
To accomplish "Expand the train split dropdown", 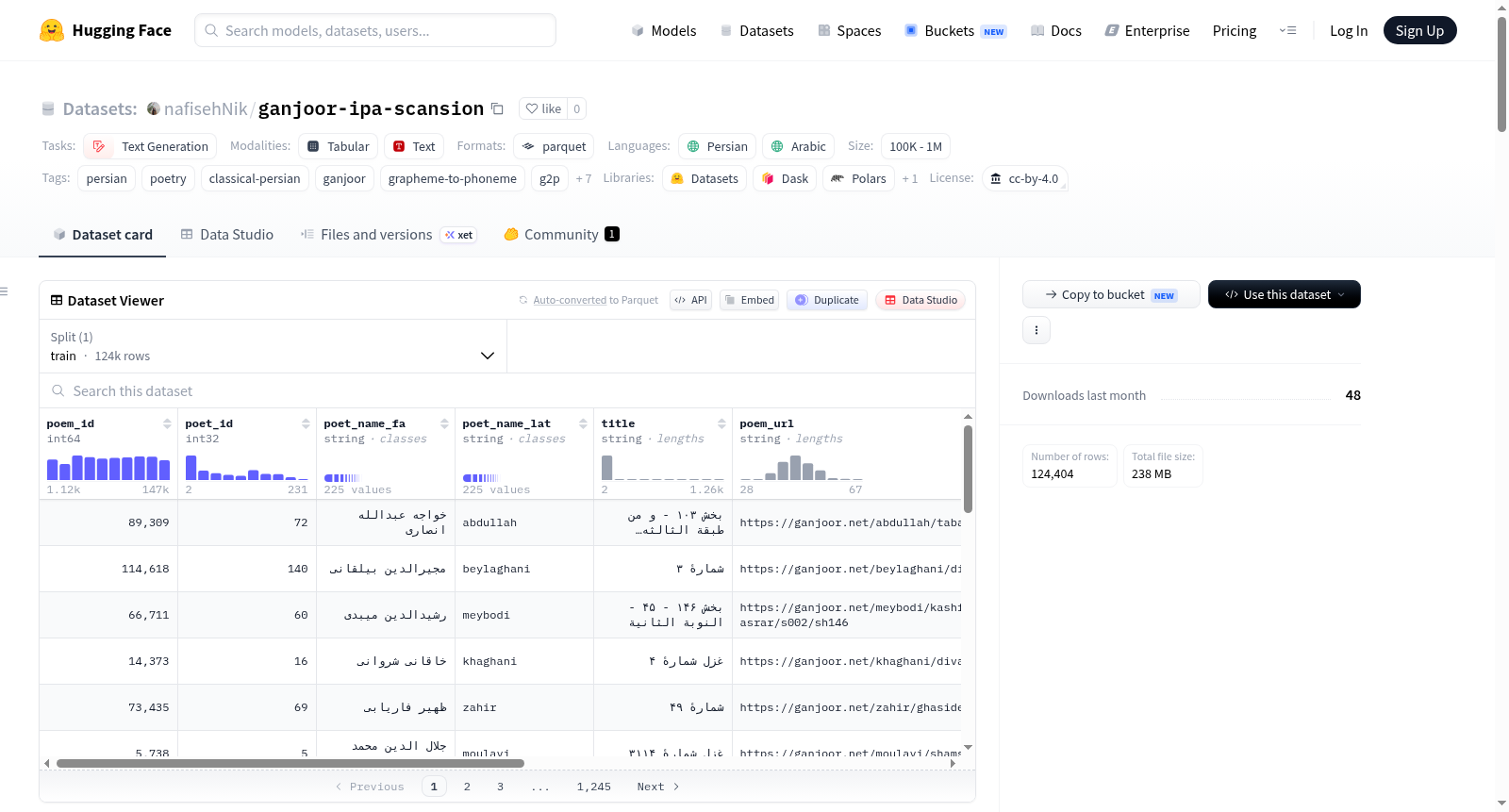I will pyautogui.click(x=273, y=346).
